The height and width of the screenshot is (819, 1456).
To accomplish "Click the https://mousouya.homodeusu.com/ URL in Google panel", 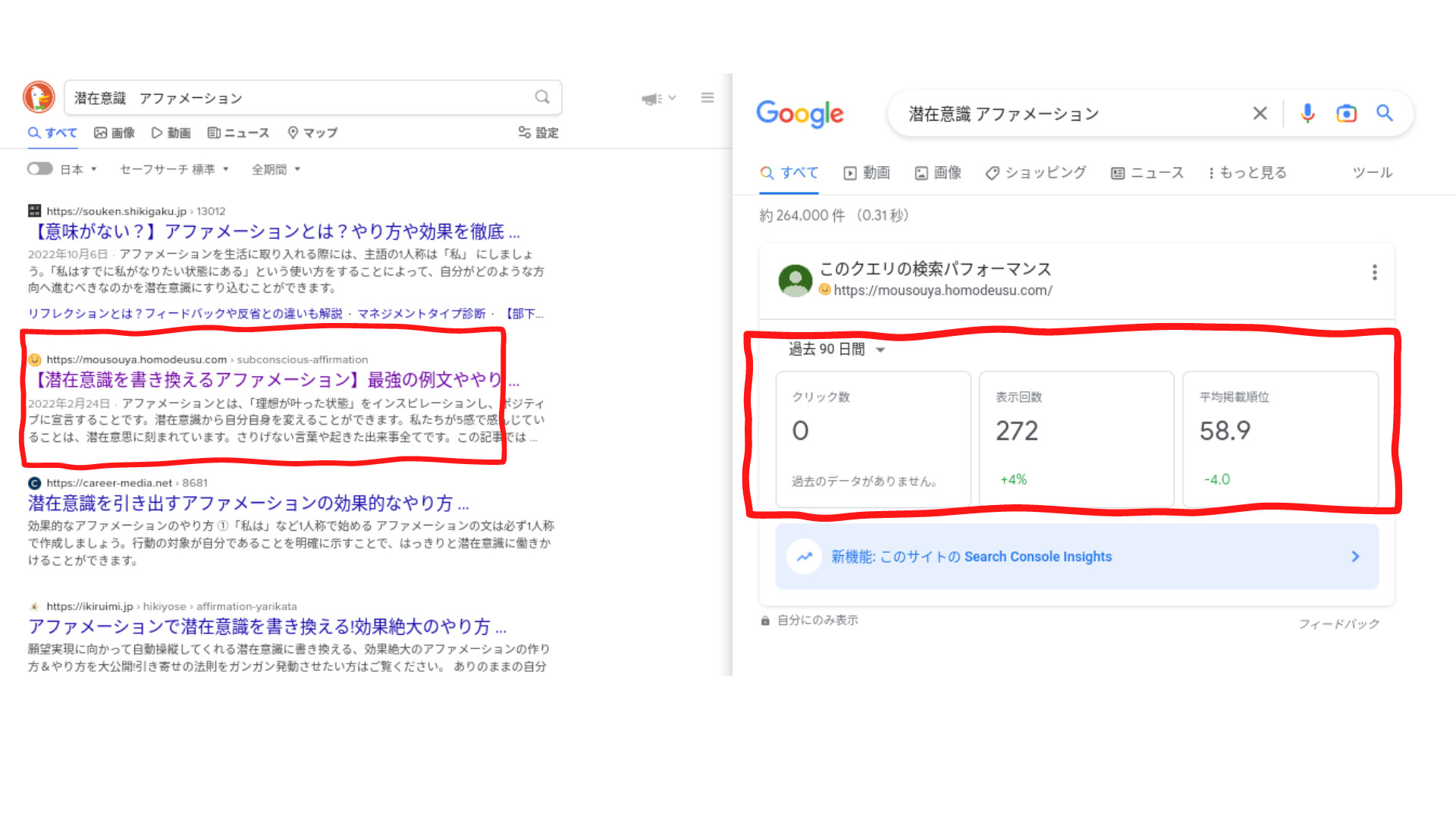I will (x=943, y=290).
